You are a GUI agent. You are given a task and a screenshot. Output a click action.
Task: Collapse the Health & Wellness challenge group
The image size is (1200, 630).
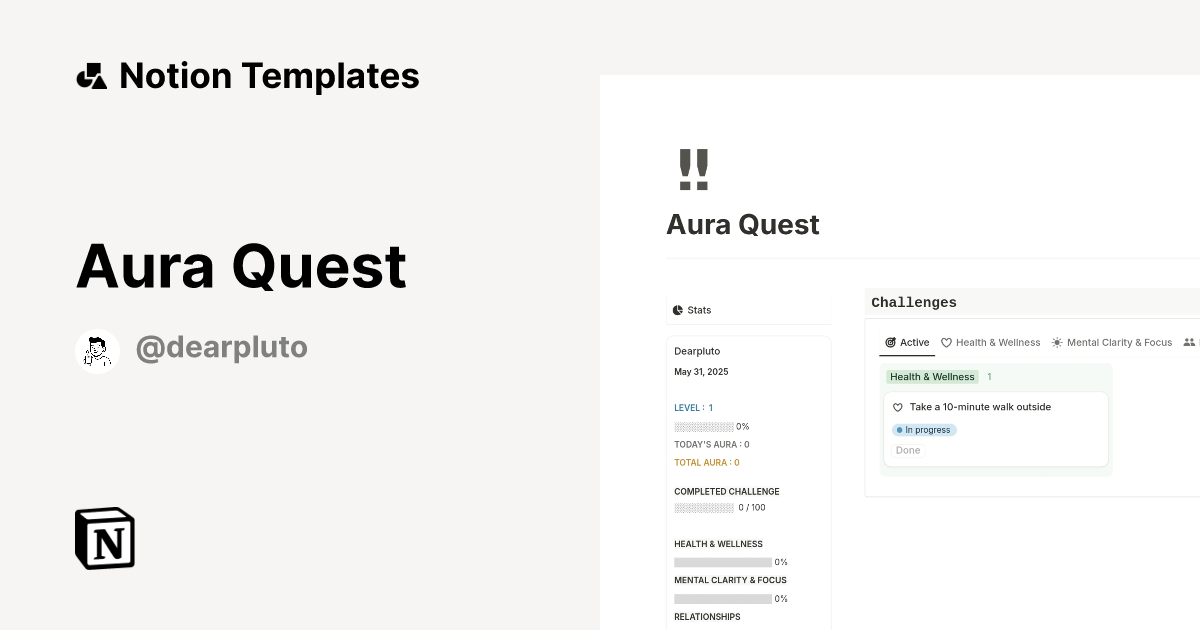pos(932,377)
